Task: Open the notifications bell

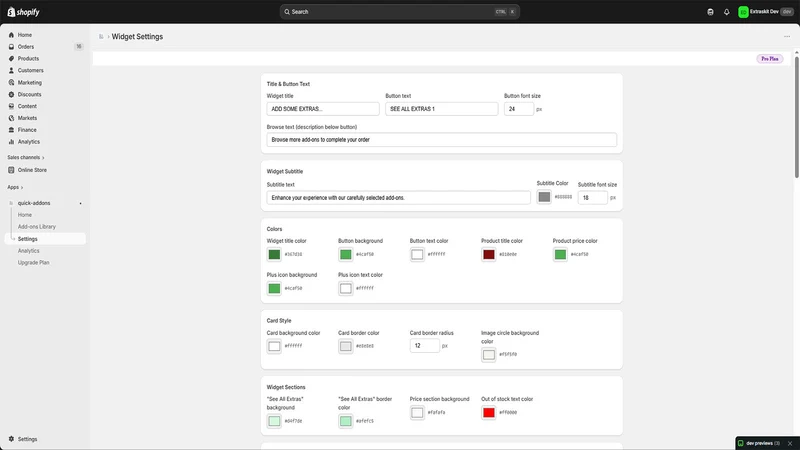Action: coord(727,12)
